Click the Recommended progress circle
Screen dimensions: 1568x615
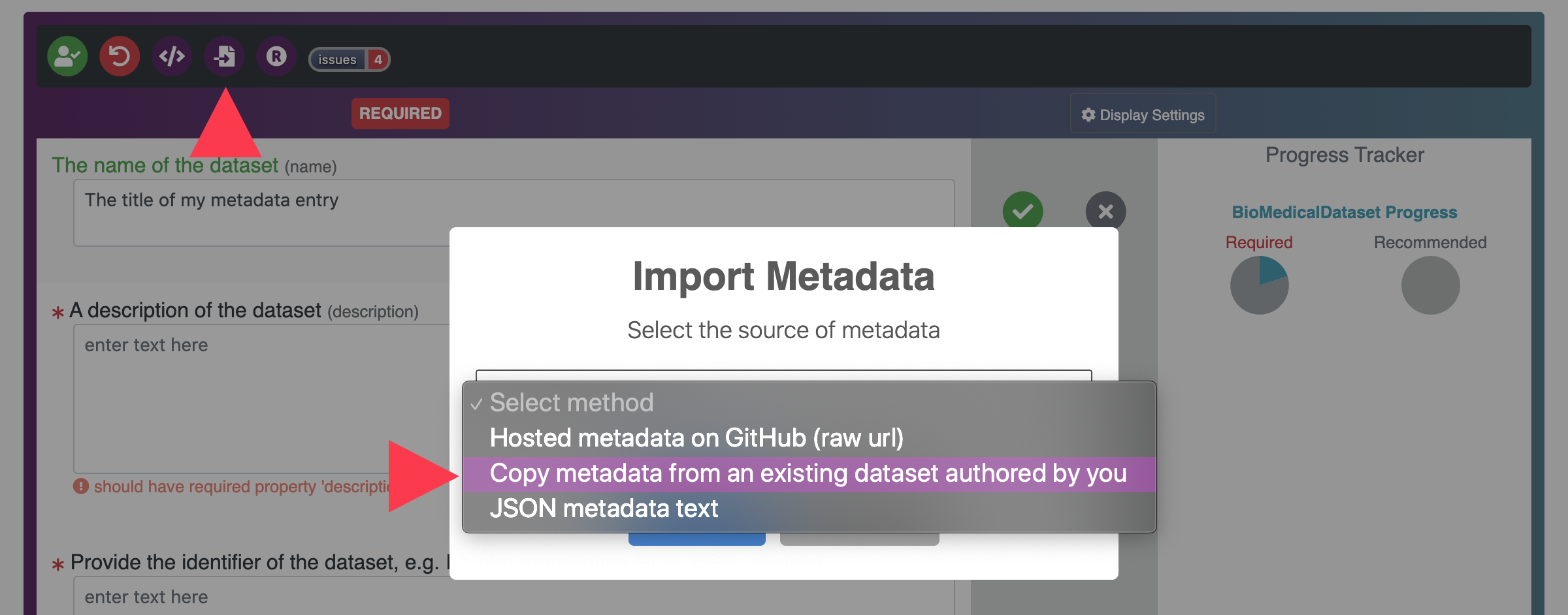coord(1430,285)
